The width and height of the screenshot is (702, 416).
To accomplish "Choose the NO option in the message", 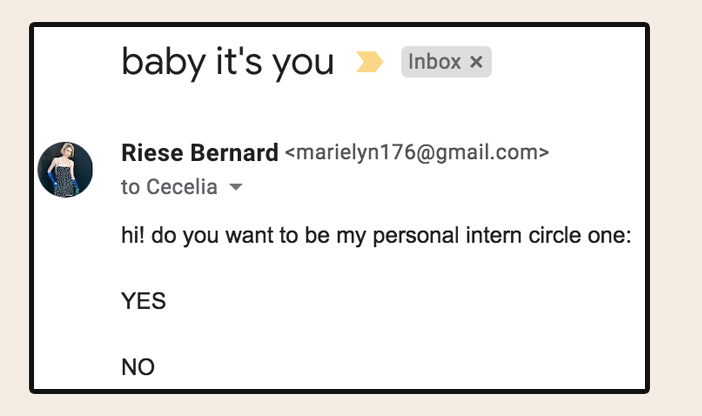I will click(138, 367).
